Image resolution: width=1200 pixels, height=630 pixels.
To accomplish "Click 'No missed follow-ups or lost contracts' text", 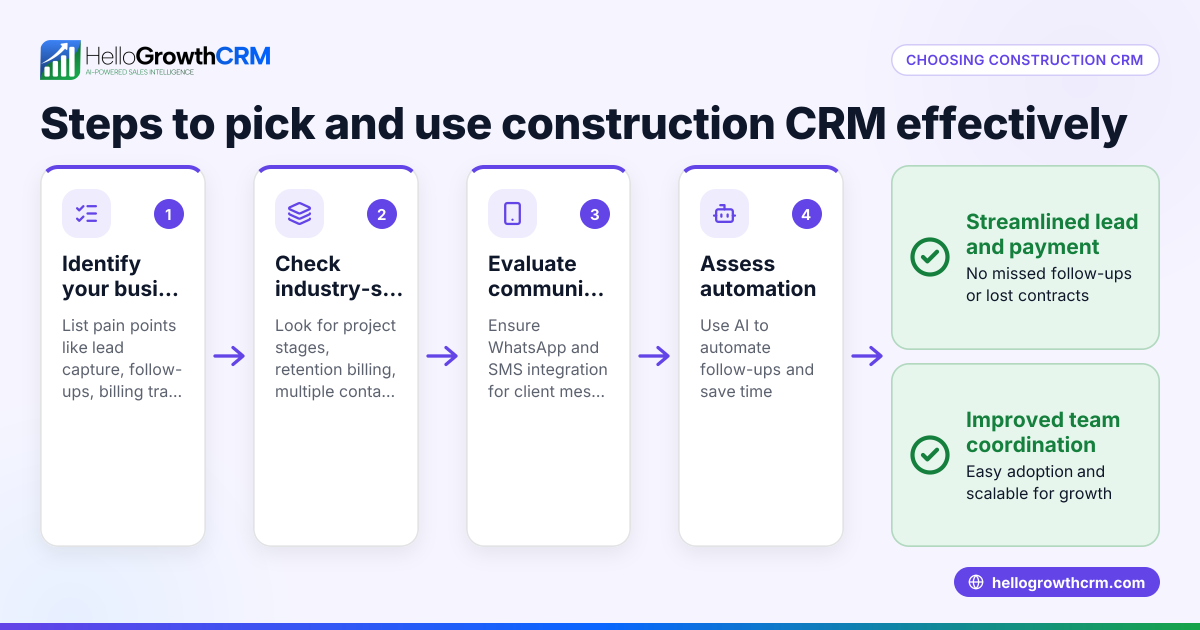I will tap(1049, 284).
